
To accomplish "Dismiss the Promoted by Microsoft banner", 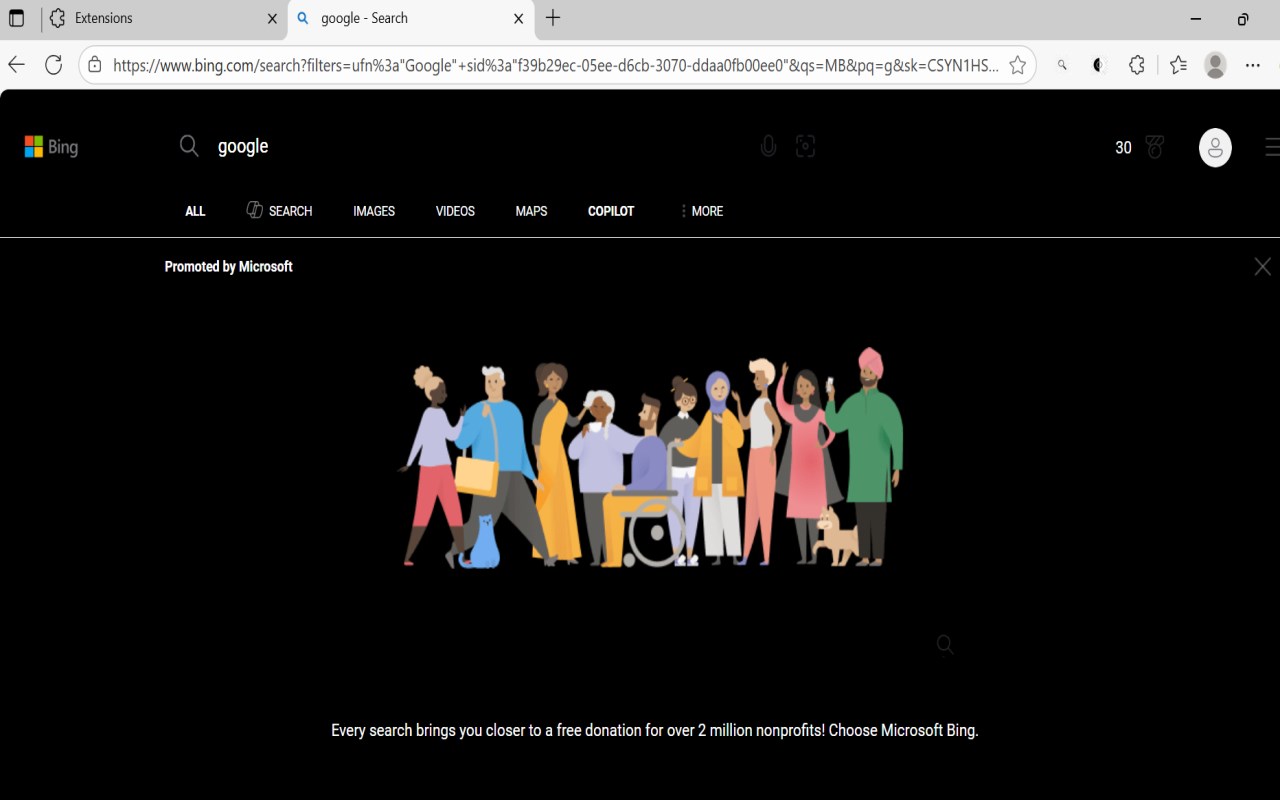I will point(1262,266).
